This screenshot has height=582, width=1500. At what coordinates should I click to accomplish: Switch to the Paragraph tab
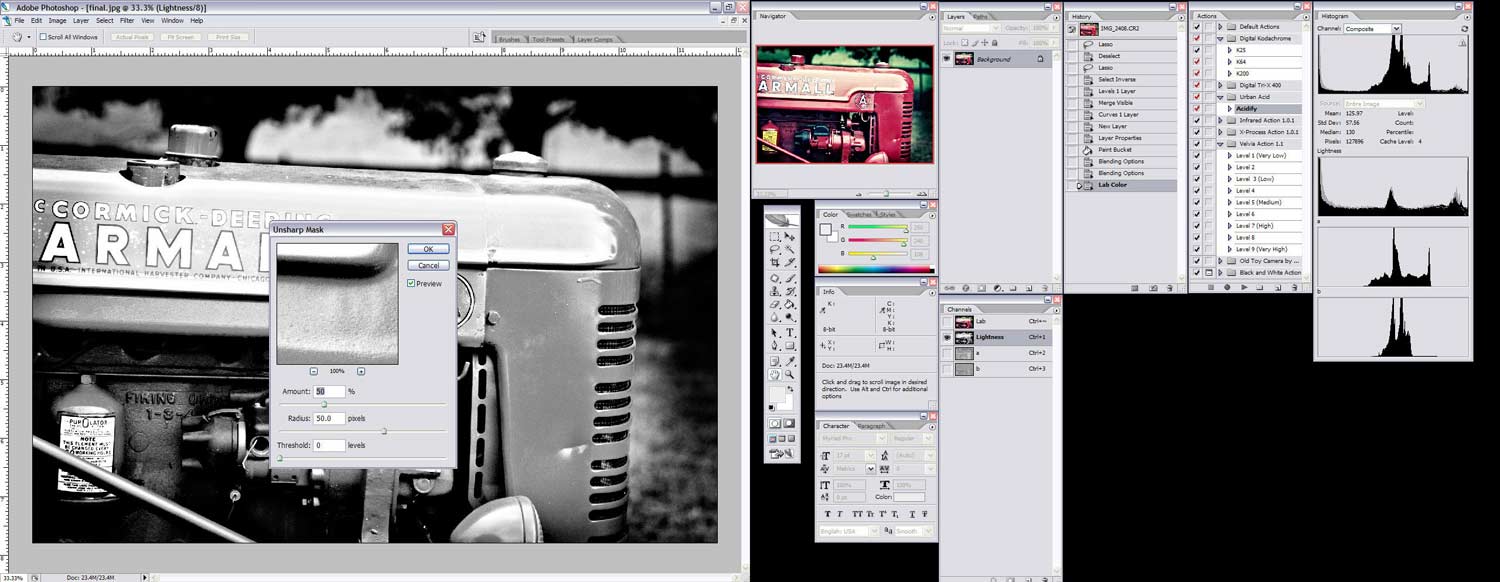pos(871,426)
